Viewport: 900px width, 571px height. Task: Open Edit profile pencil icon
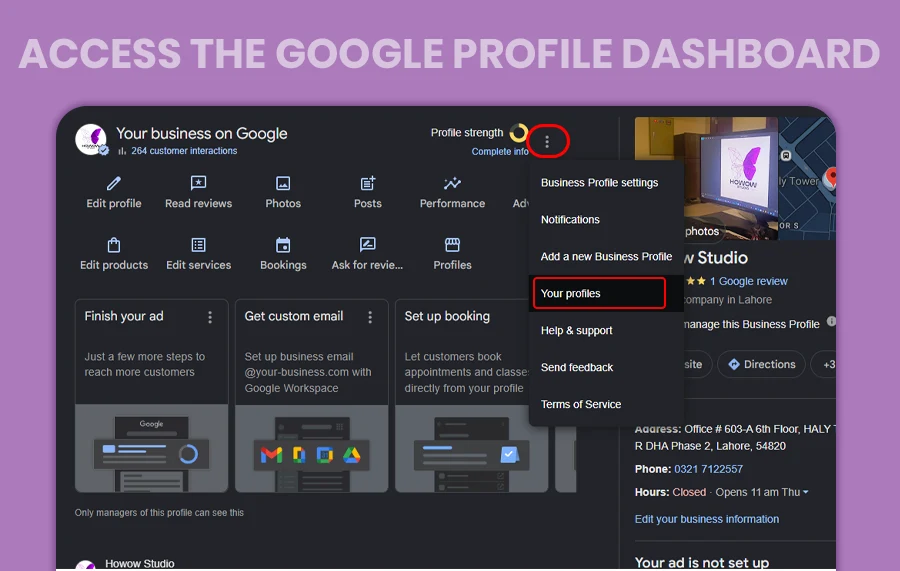click(114, 184)
